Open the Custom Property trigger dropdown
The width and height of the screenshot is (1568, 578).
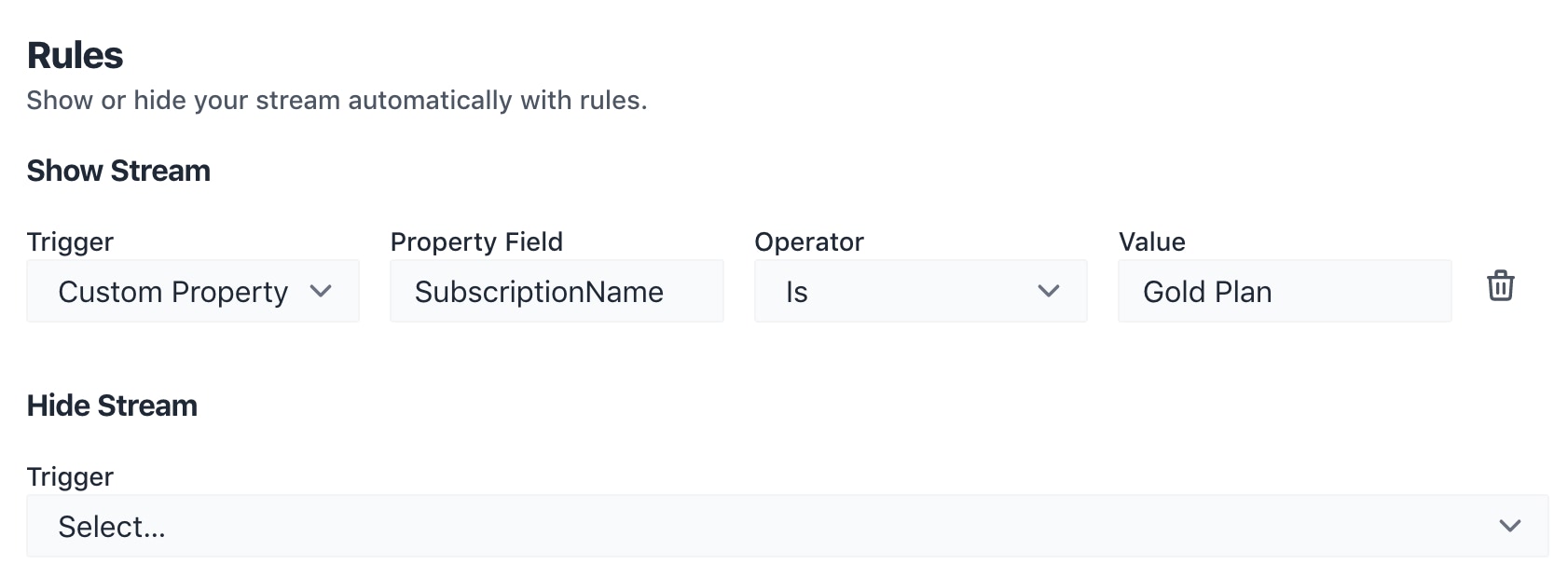point(192,292)
